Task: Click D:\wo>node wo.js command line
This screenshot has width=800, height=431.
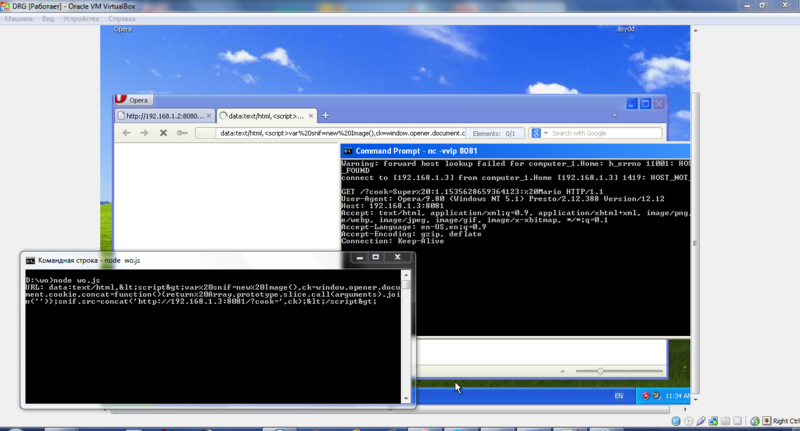Action: [63, 280]
